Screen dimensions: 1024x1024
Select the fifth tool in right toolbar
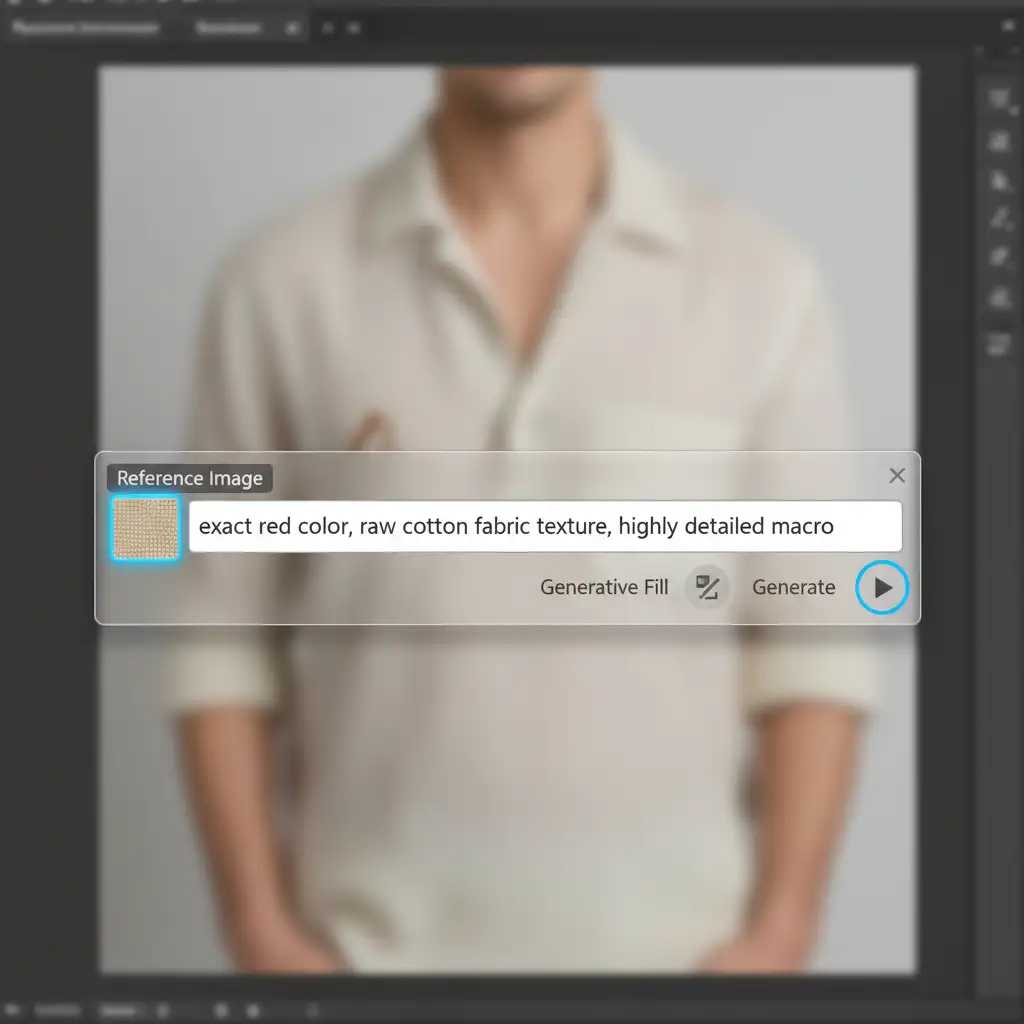999,257
